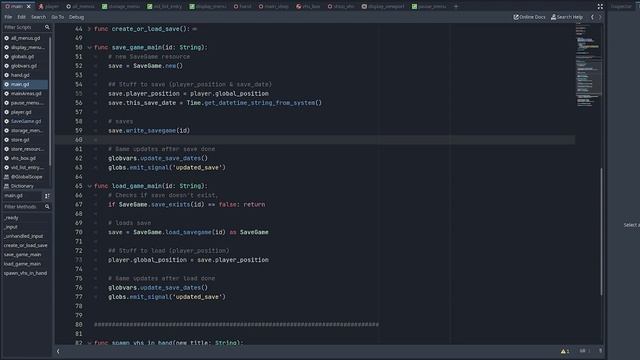Open @GlobalScope documentation entry
The width and height of the screenshot is (640, 360).
pos(25,177)
